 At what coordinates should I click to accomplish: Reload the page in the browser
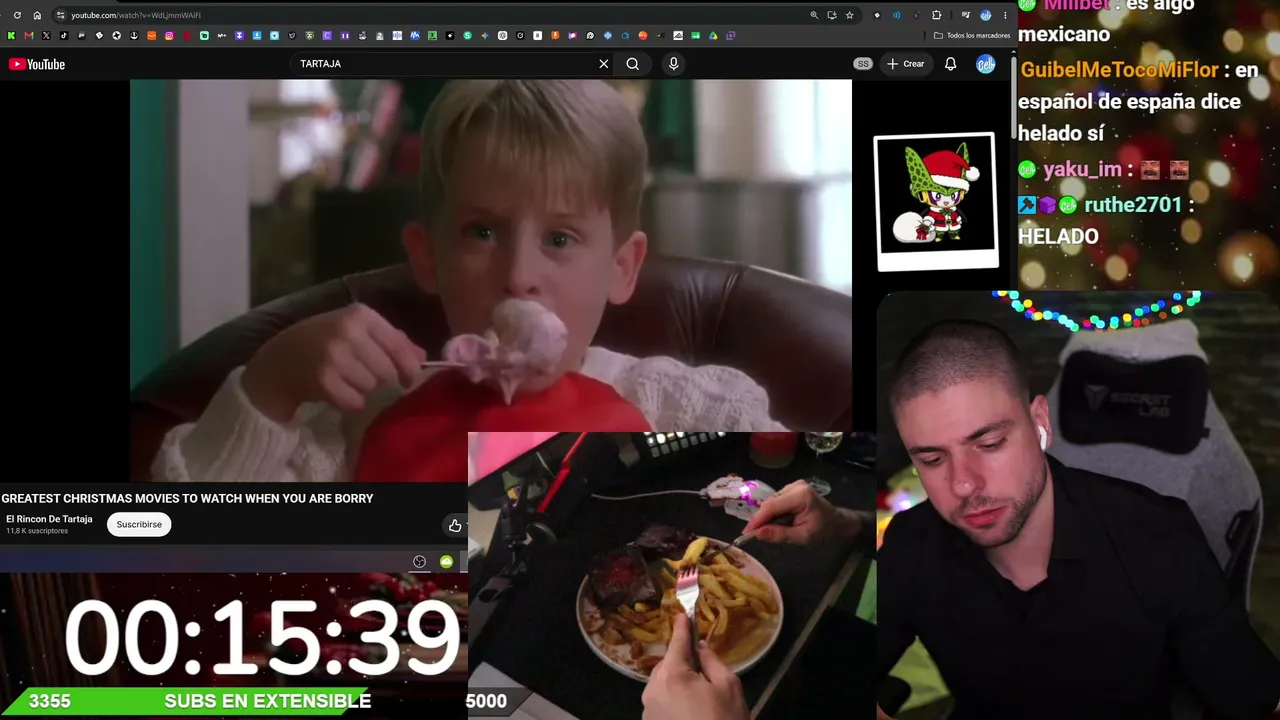17,15
